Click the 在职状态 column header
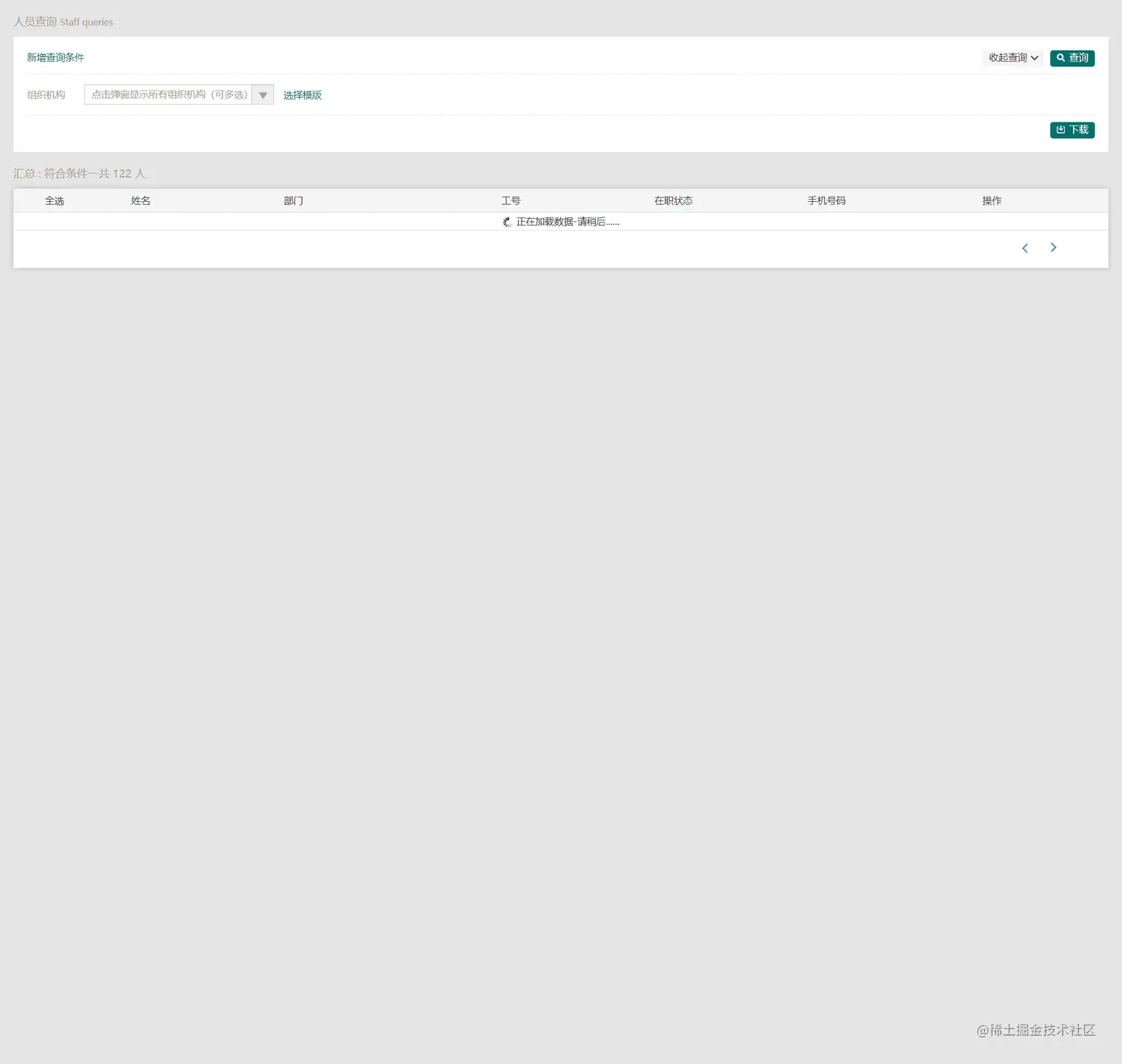The height and width of the screenshot is (1064, 1122). 673,201
